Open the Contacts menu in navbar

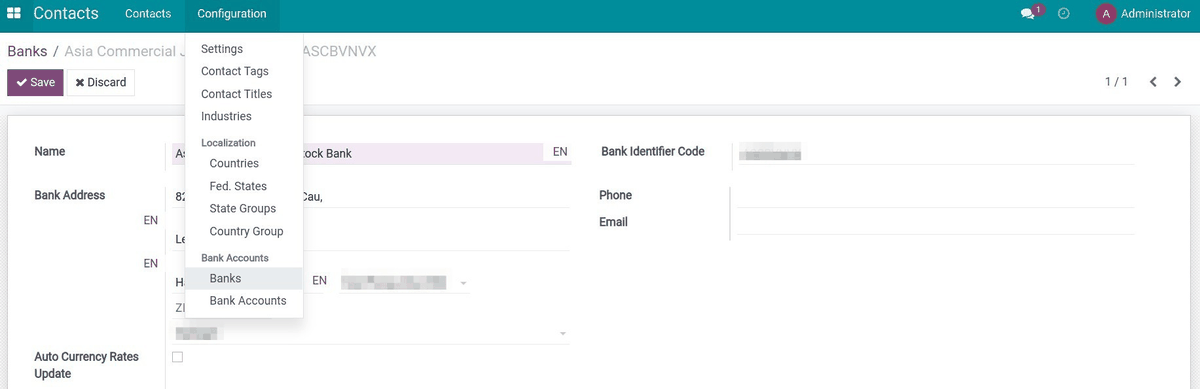(x=148, y=14)
